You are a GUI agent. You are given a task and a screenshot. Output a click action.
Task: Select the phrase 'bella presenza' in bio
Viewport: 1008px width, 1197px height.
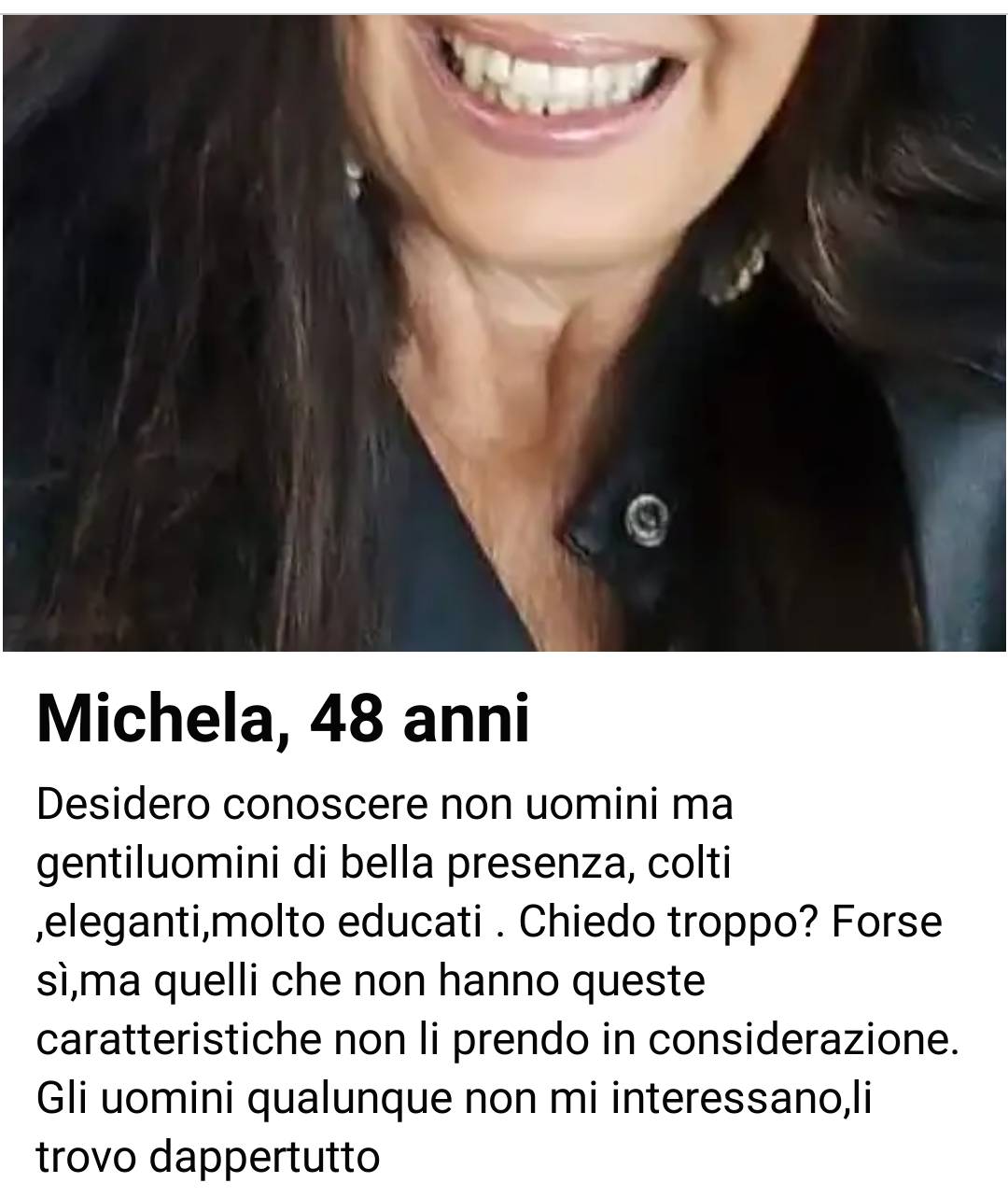[483, 865]
